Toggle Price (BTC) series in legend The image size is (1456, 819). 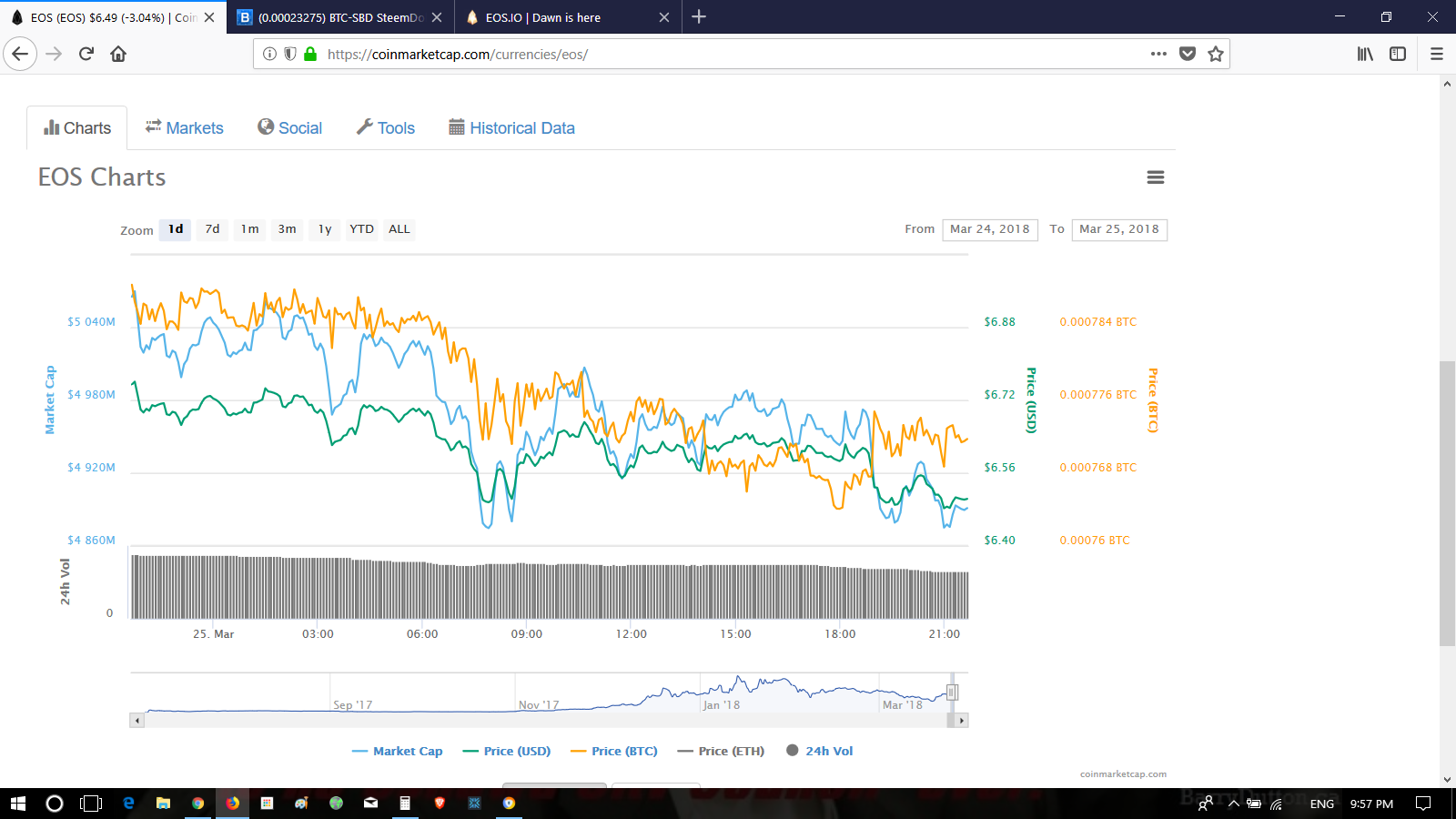point(614,751)
